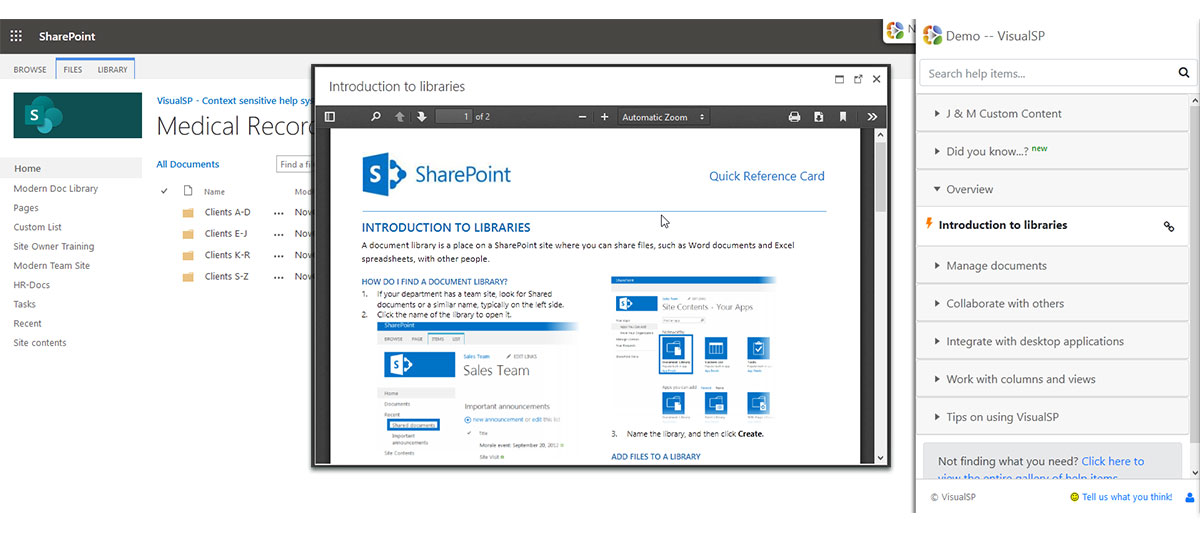The image size is (1200, 533).
Task: Open Site contents nav link
Action: 40,343
